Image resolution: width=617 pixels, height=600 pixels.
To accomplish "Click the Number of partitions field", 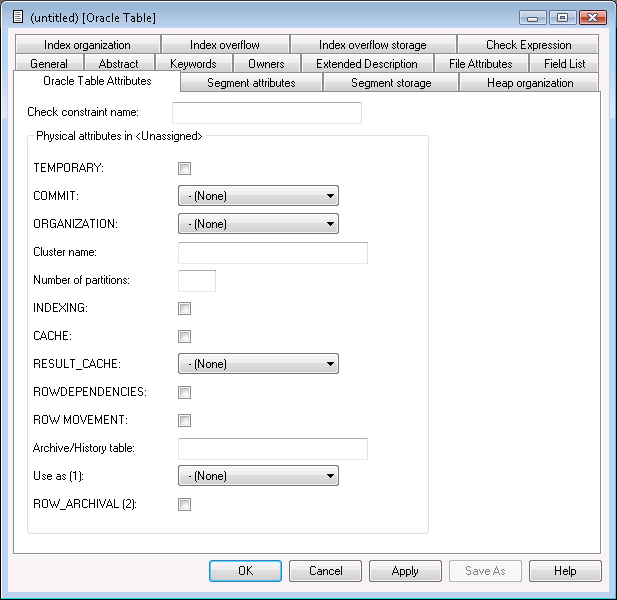I will point(197,280).
